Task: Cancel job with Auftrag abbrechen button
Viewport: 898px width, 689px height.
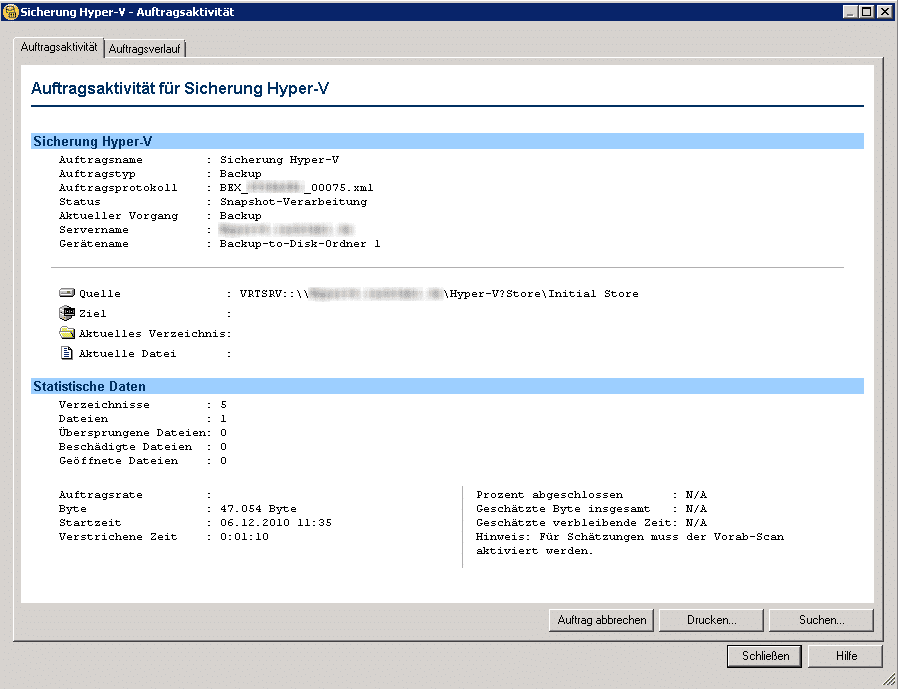Action: [601, 620]
